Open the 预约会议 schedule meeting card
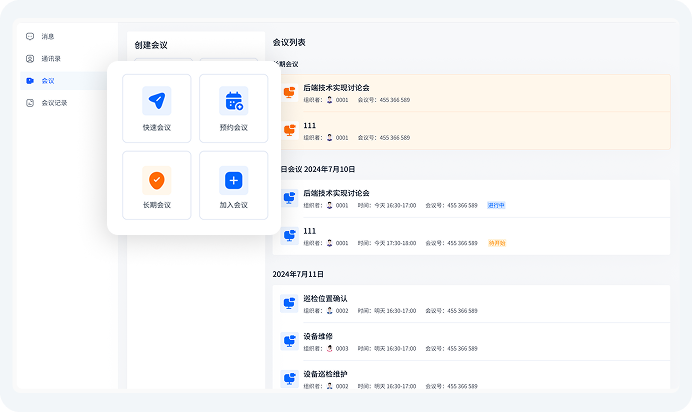 (233, 109)
